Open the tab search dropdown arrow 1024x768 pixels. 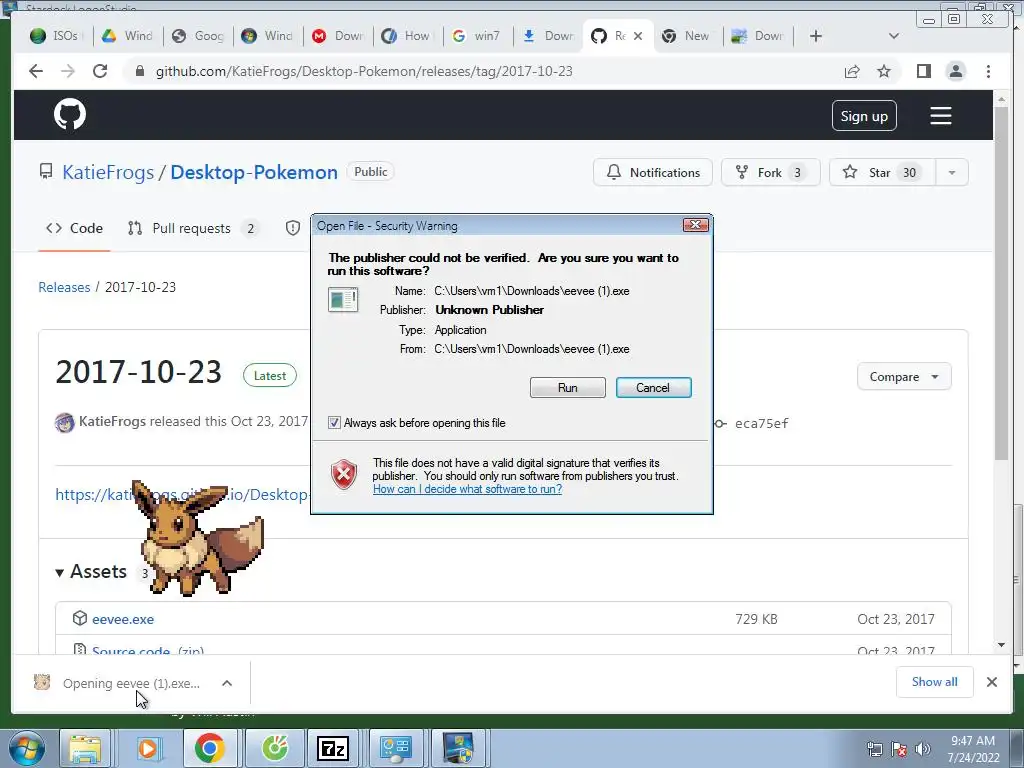894,36
